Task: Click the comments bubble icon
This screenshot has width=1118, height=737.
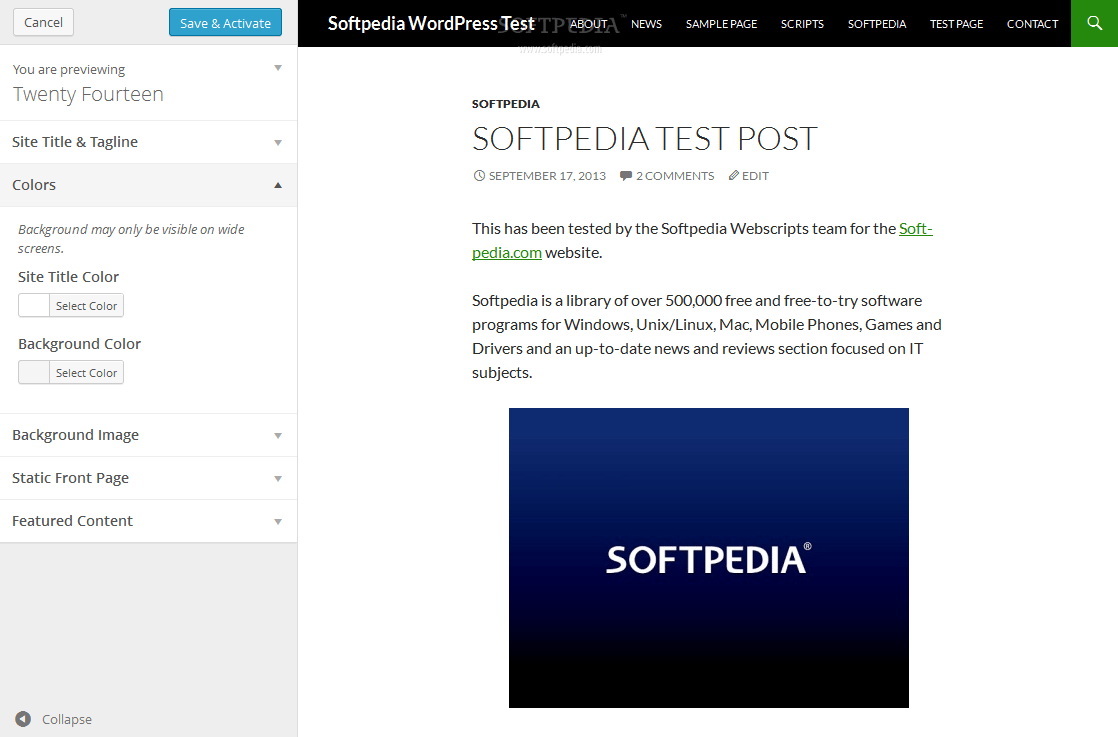Action: click(625, 175)
